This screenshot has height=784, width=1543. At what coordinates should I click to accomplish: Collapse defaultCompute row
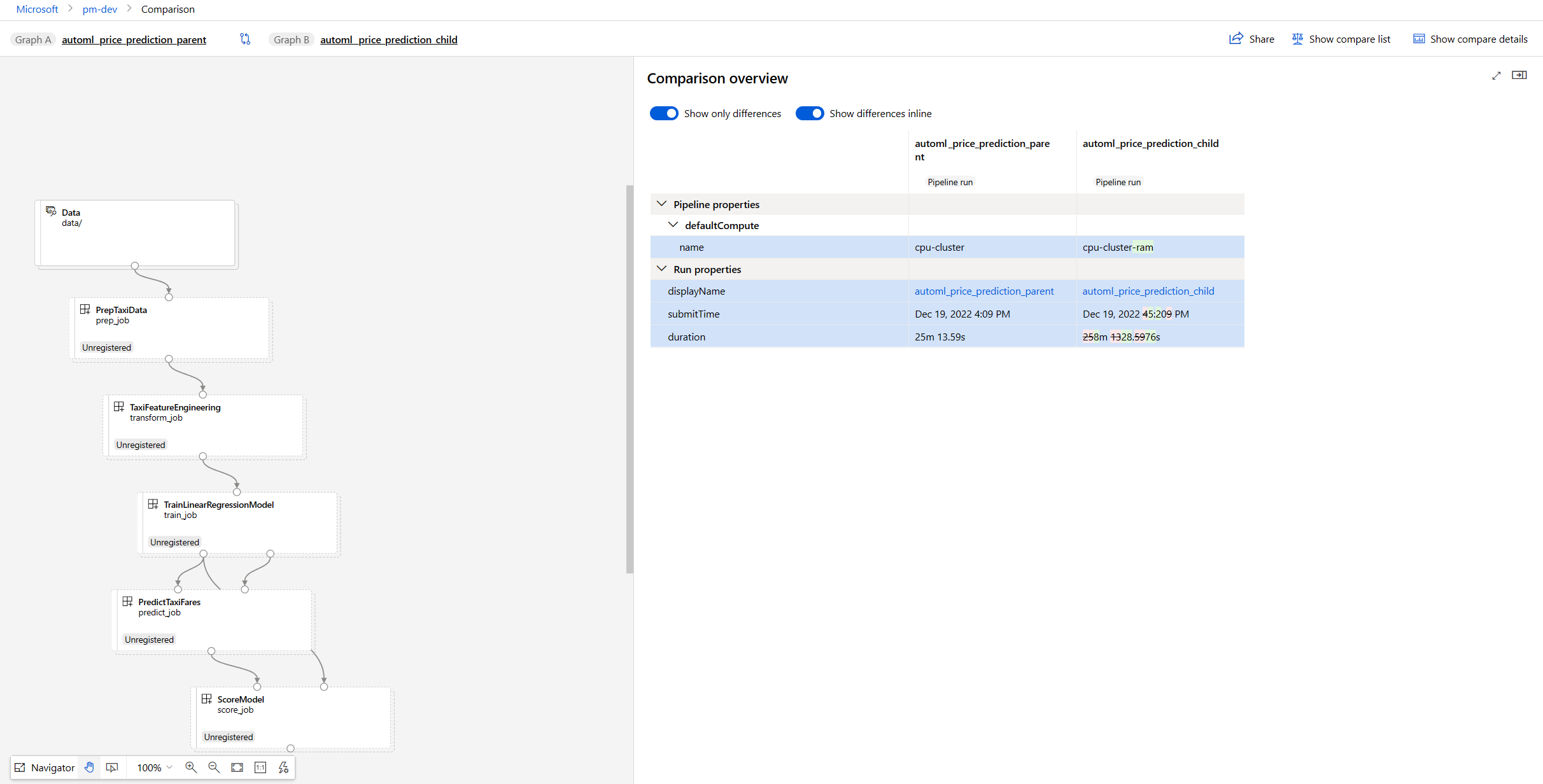coord(673,225)
